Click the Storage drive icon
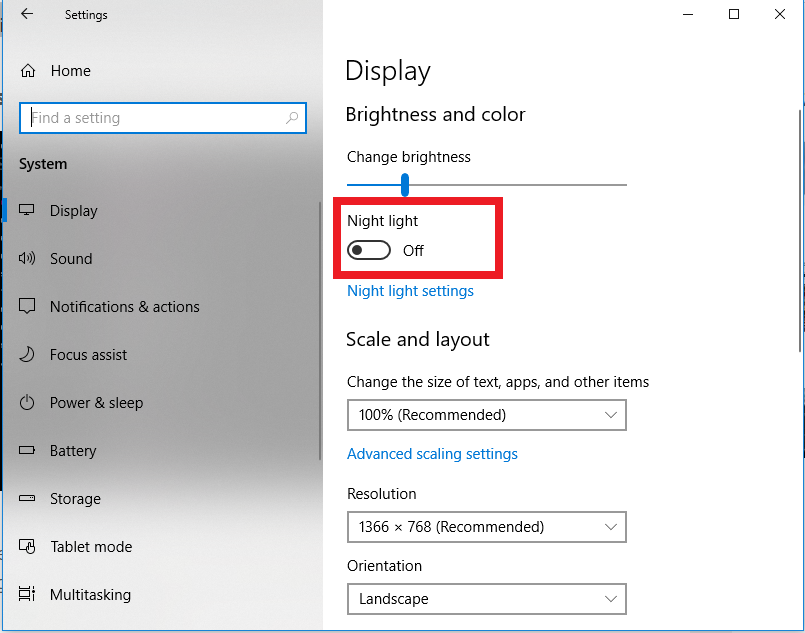 27,498
